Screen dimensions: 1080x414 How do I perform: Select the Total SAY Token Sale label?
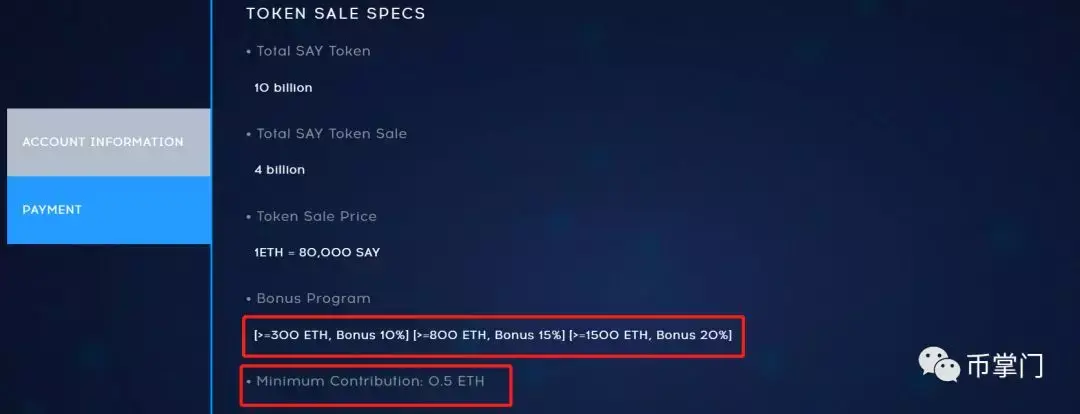pyautogui.click(x=331, y=134)
